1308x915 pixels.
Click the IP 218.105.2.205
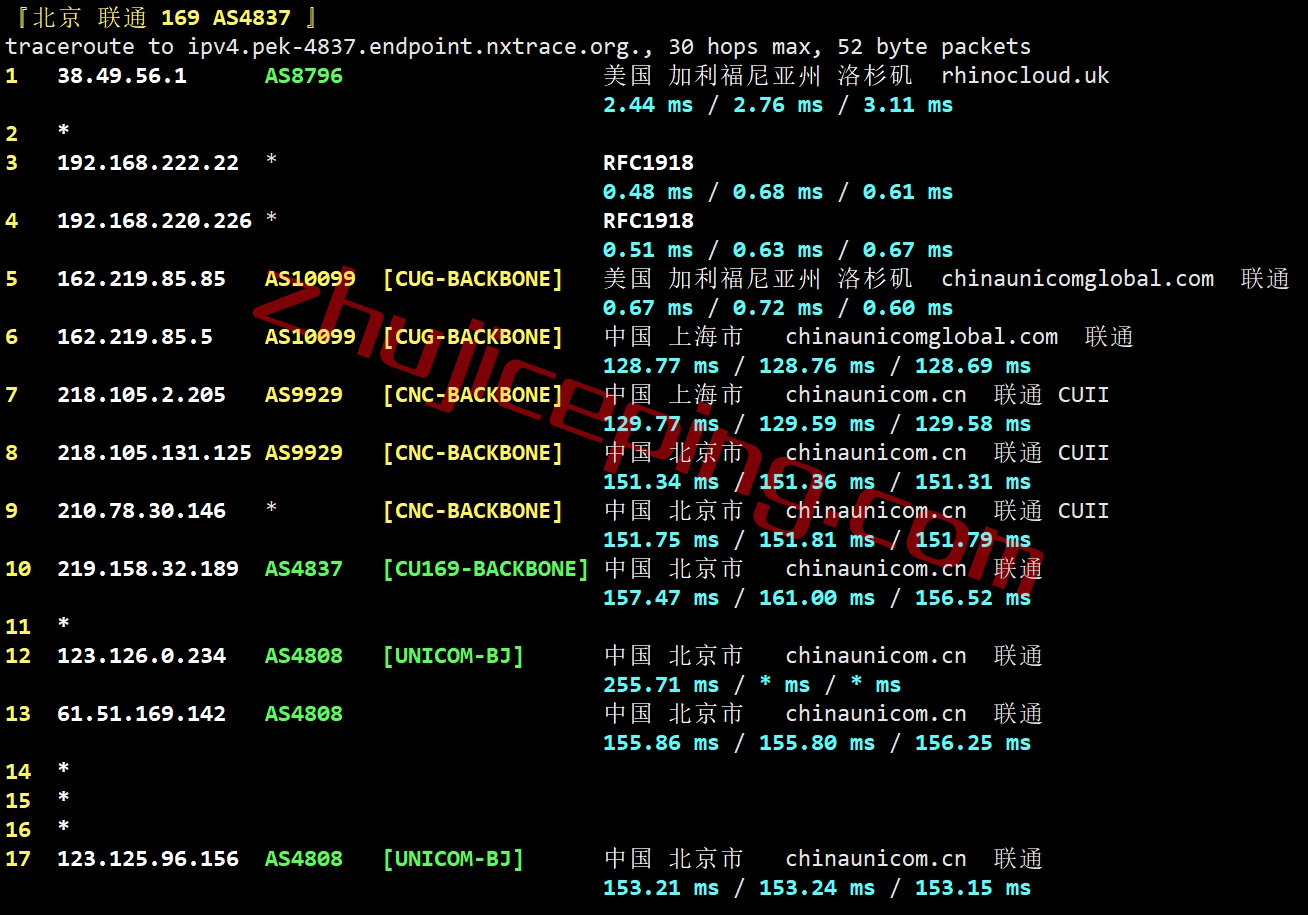[x=141, y=395]
